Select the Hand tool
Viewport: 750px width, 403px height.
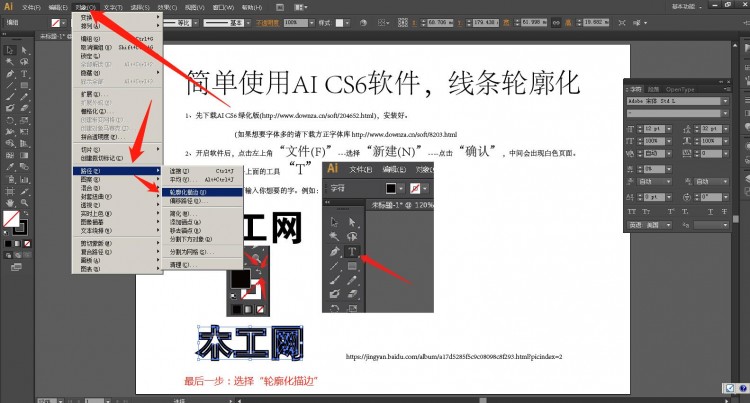[x=10, y=202]
